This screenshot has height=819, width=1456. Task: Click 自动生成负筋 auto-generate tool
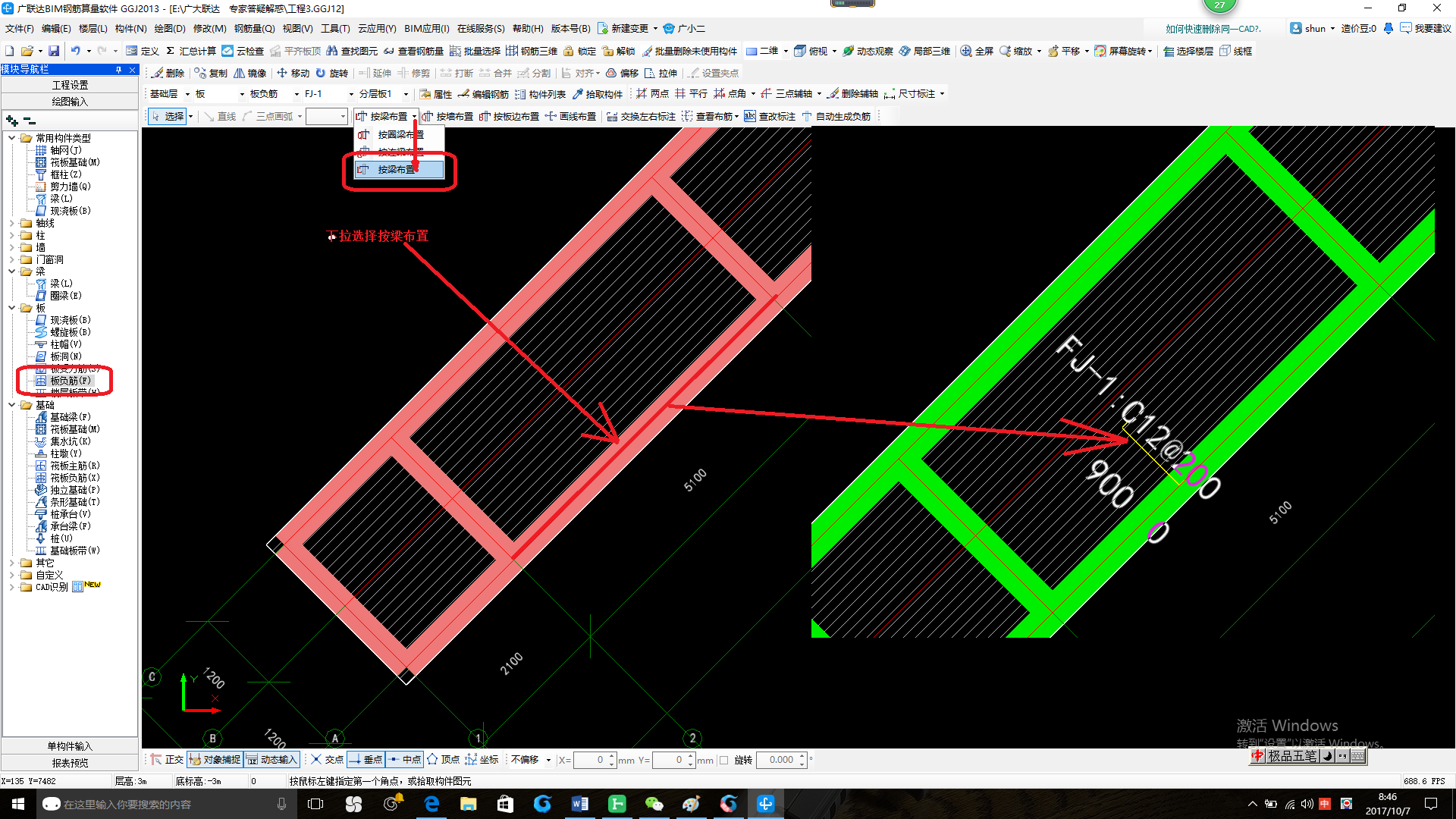836,116
